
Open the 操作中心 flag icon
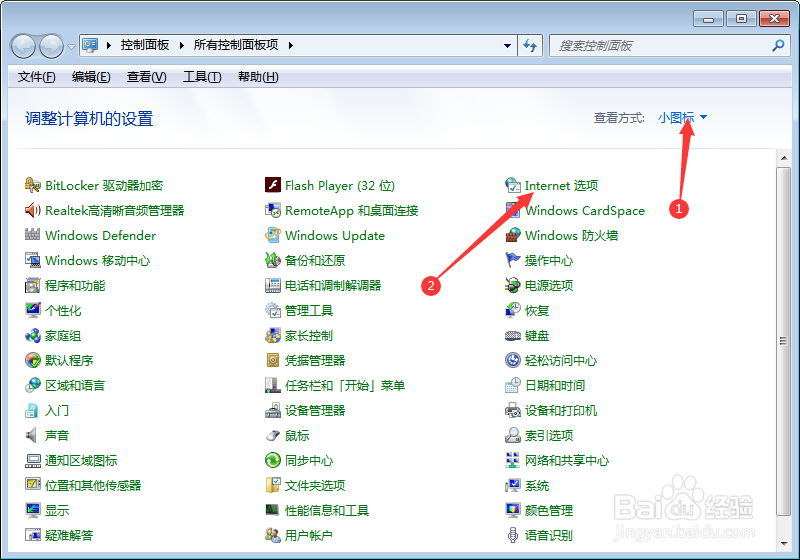513,260
